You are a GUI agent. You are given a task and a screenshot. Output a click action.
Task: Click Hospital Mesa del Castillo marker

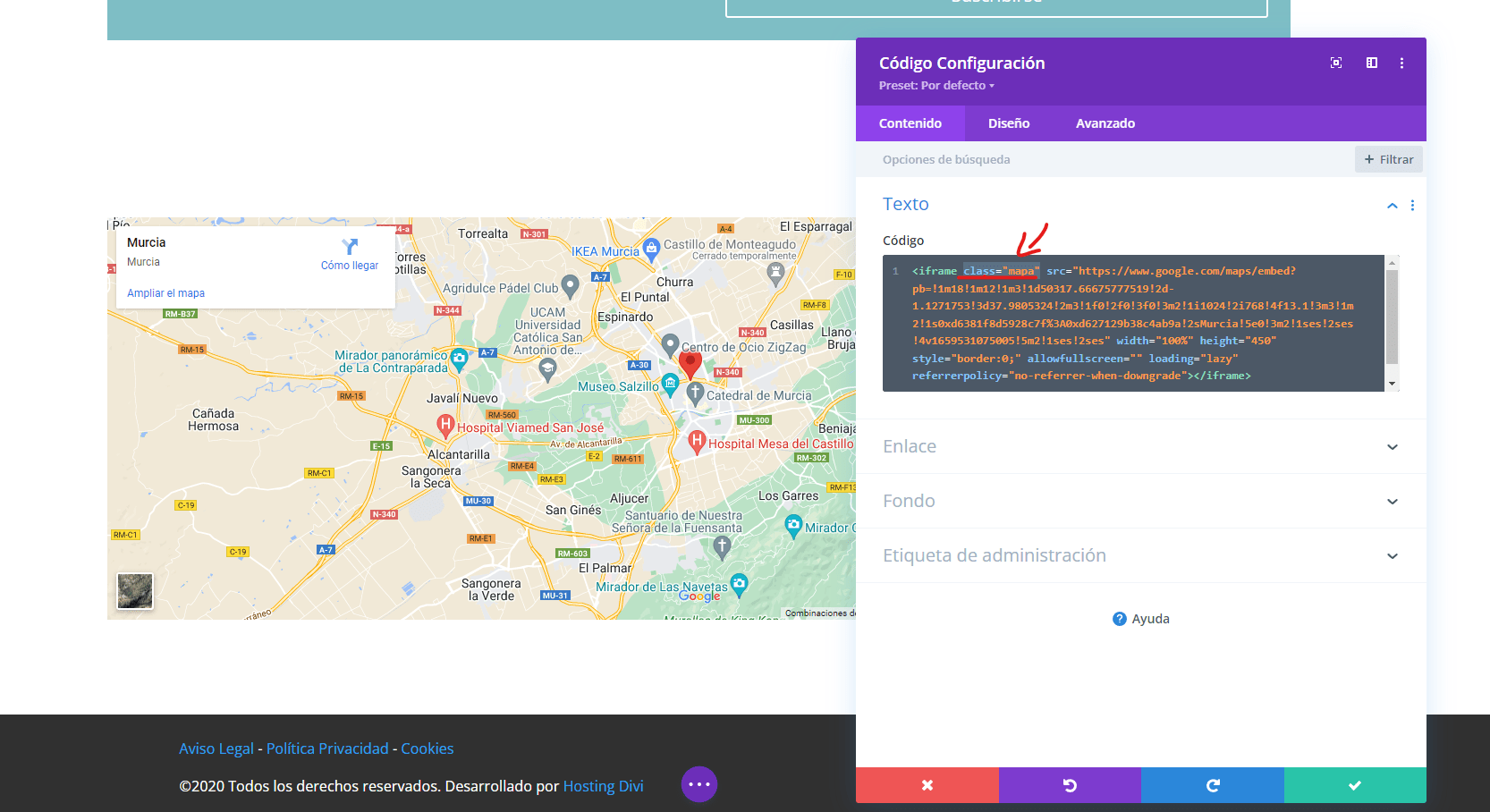[x=697, y=441]
